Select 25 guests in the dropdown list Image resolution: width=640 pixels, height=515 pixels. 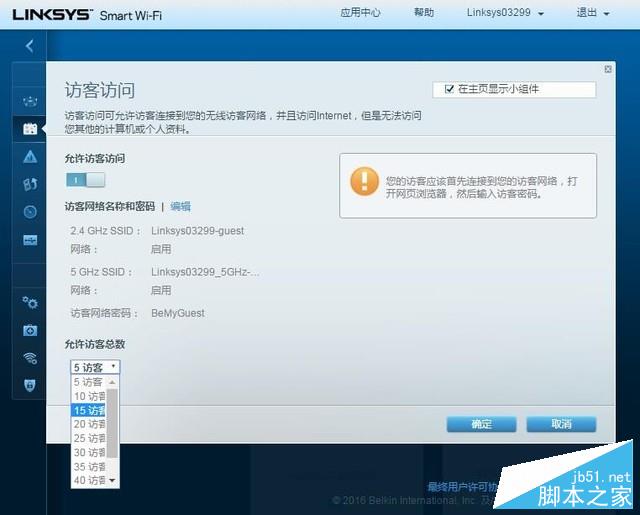coord(88,438)
